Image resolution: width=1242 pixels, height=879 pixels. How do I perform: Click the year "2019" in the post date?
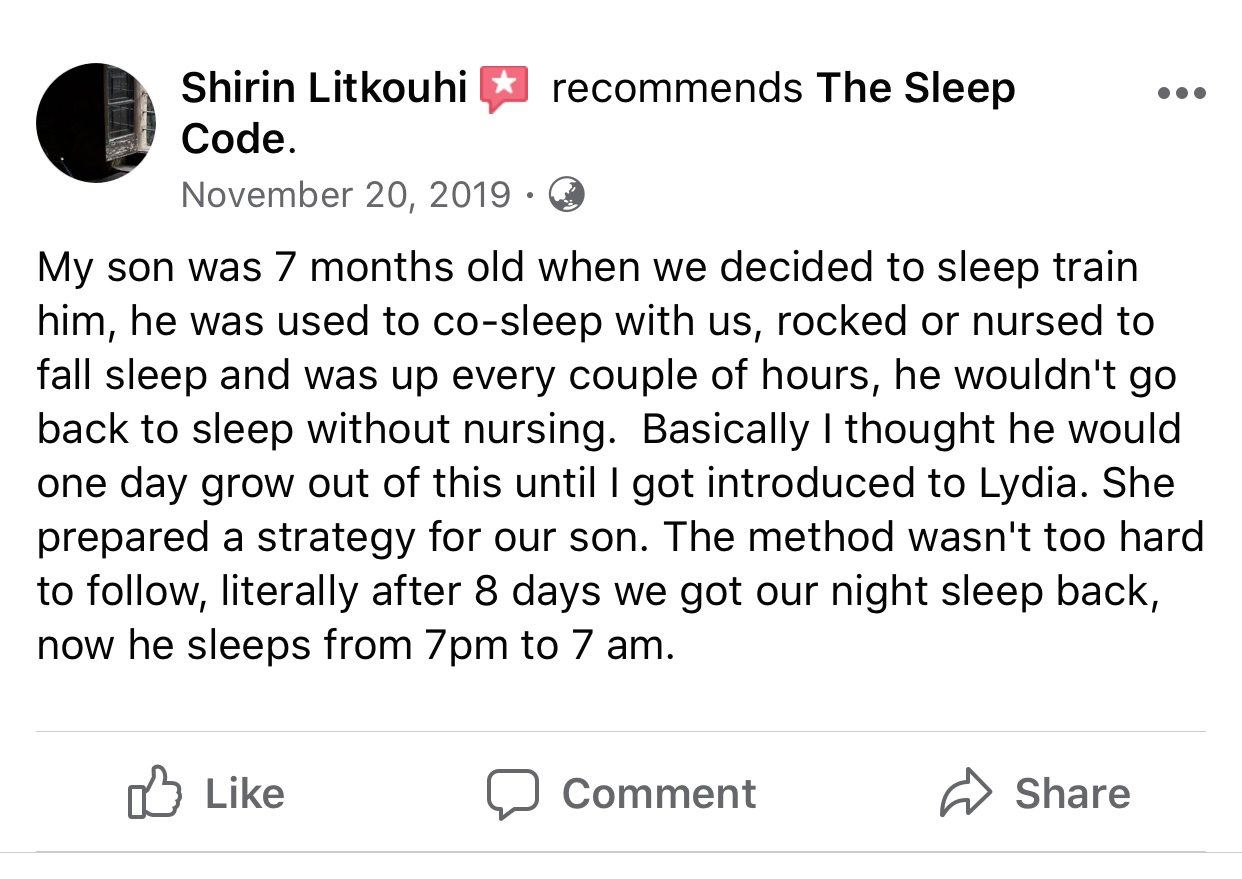pos(469,194)
